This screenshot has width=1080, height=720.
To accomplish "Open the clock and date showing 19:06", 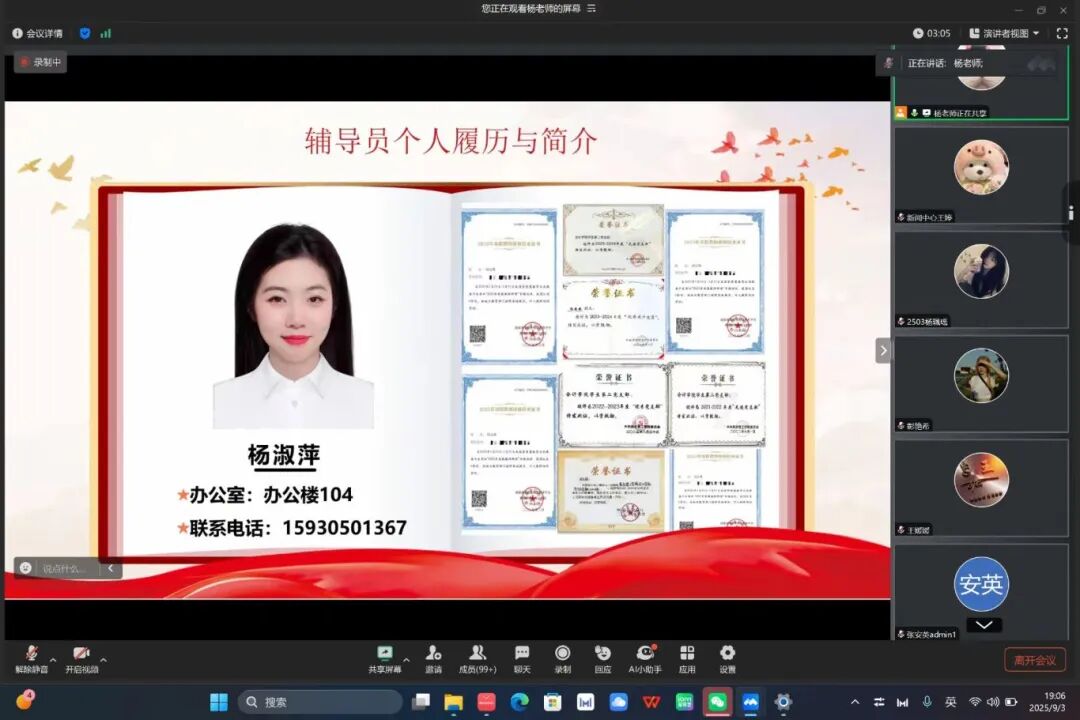I will tap(1047, 702).
